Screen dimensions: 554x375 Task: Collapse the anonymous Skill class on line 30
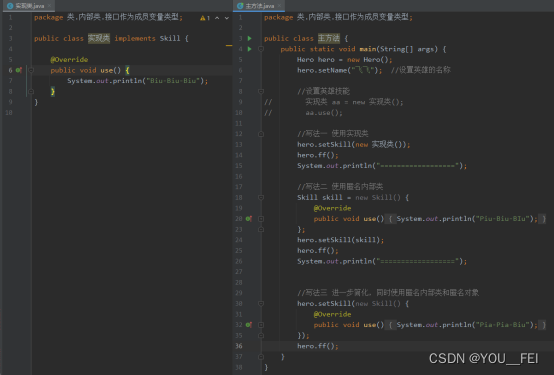click(261, 304)
